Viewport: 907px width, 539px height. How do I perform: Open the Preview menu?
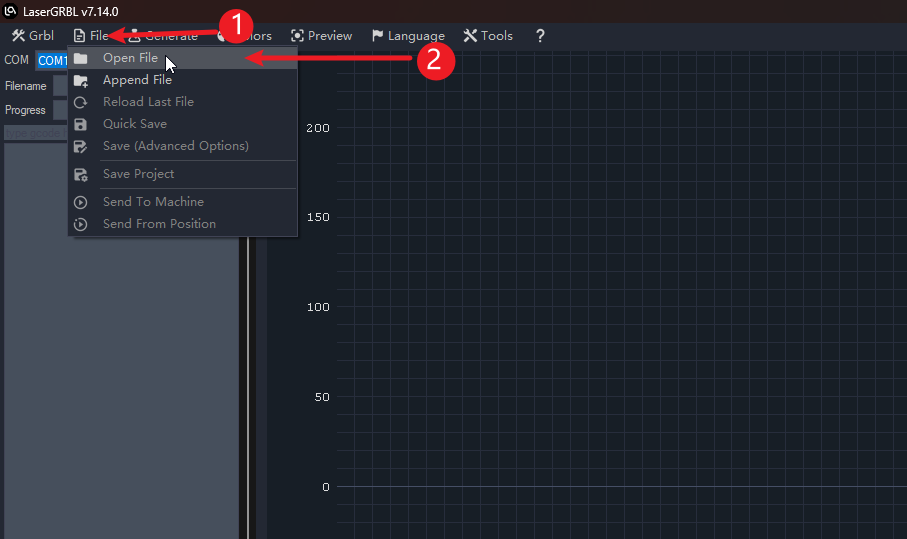point(321,36)
